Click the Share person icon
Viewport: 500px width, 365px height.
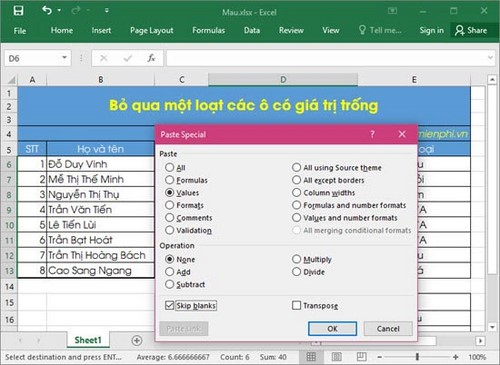[x=459, y=30]
